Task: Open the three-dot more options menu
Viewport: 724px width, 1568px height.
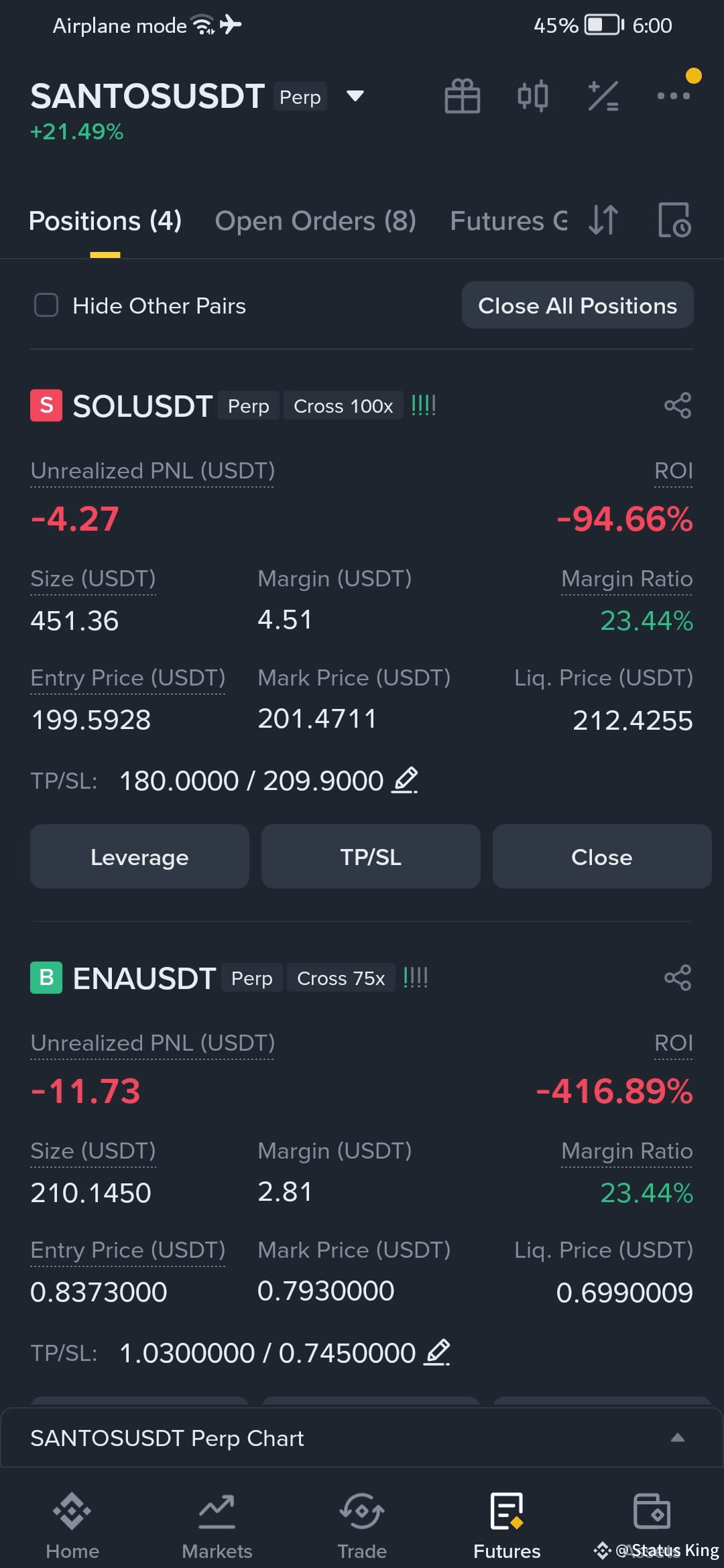Action: click(674, 96)
